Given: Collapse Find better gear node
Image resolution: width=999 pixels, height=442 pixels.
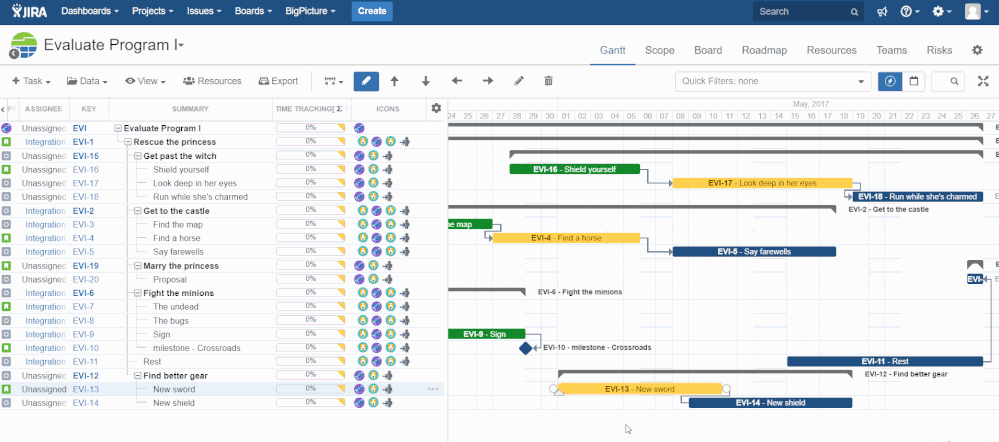Looking at the screenshot, I should point(138,376).
